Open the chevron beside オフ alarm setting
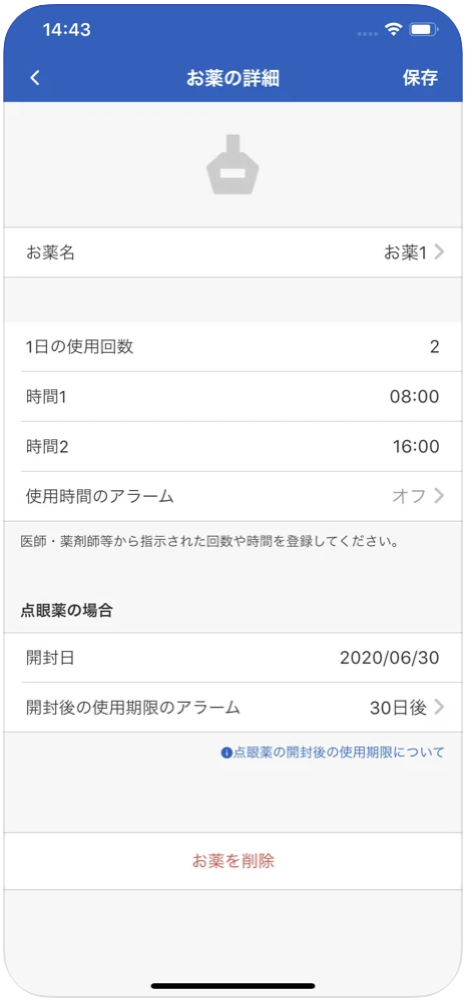The height and width of the screenshot is (1000, 466). coord(439,496)
